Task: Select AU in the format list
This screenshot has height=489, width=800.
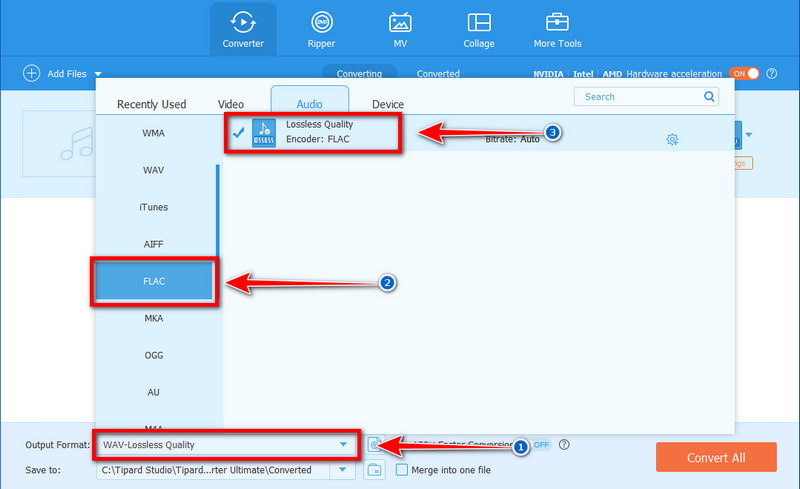Action: pos(154,393)
